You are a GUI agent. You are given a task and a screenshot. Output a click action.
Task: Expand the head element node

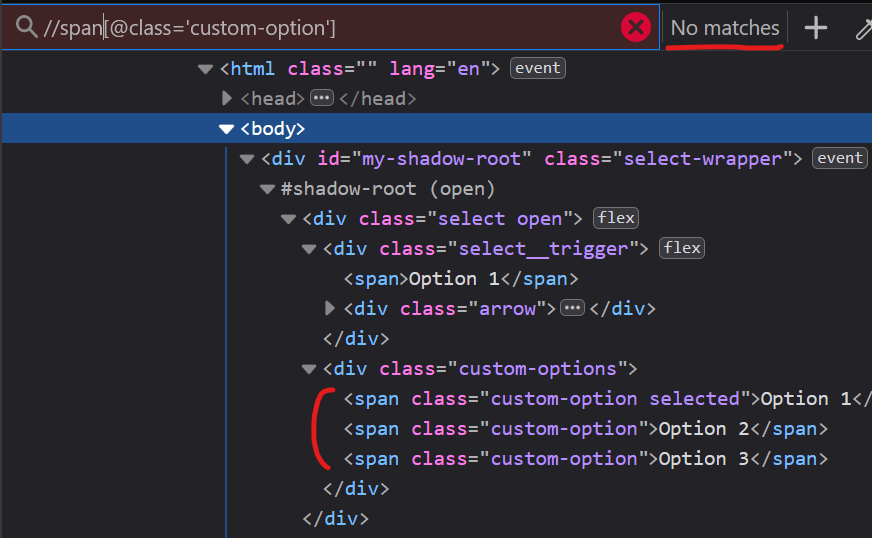tap(227, 98)
